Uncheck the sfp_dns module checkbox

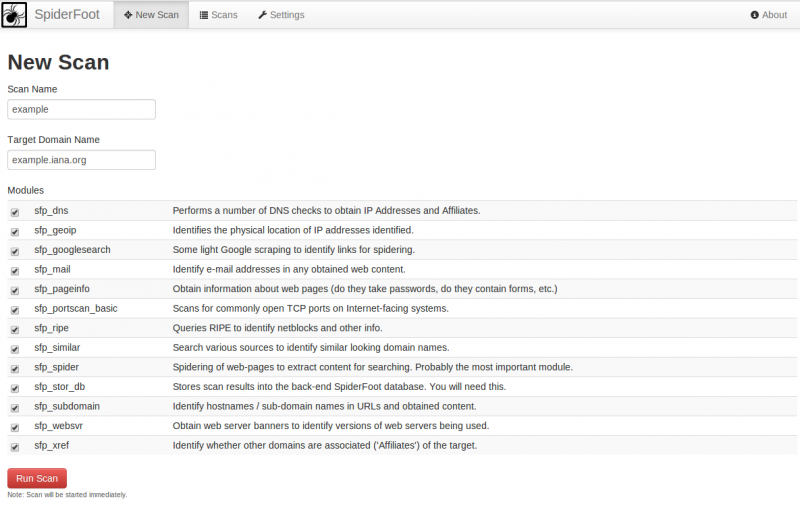[x=14, y=212]
